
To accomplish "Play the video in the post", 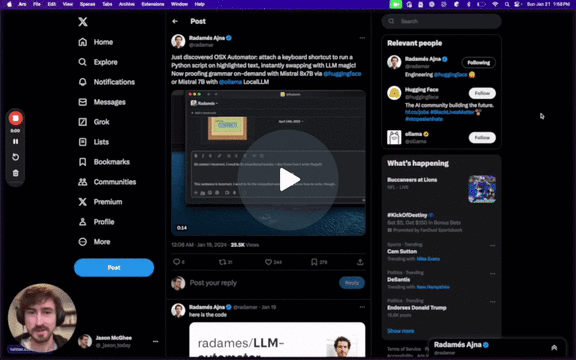I will tap(289, 180).
